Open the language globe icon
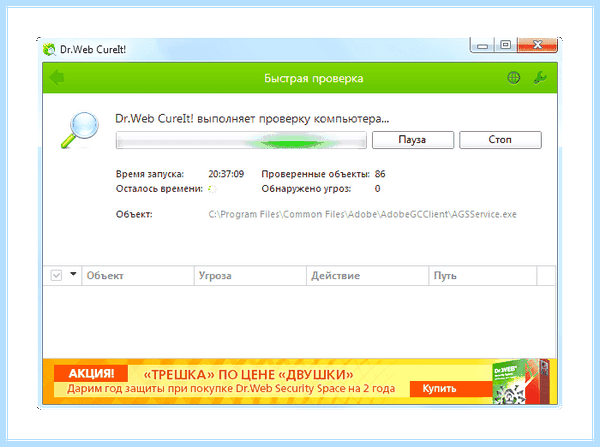Image resolution: width=600 pixels, height=447 pixels. pos(514,78)
